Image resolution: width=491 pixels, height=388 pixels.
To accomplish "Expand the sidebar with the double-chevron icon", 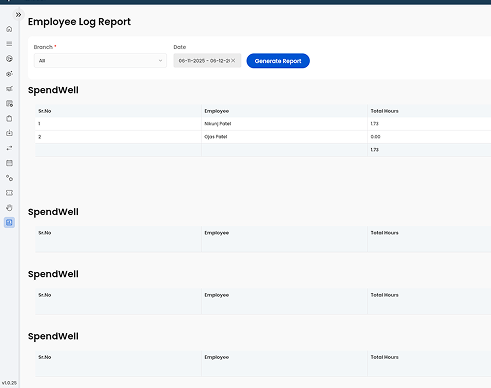I will coord(18,15).
